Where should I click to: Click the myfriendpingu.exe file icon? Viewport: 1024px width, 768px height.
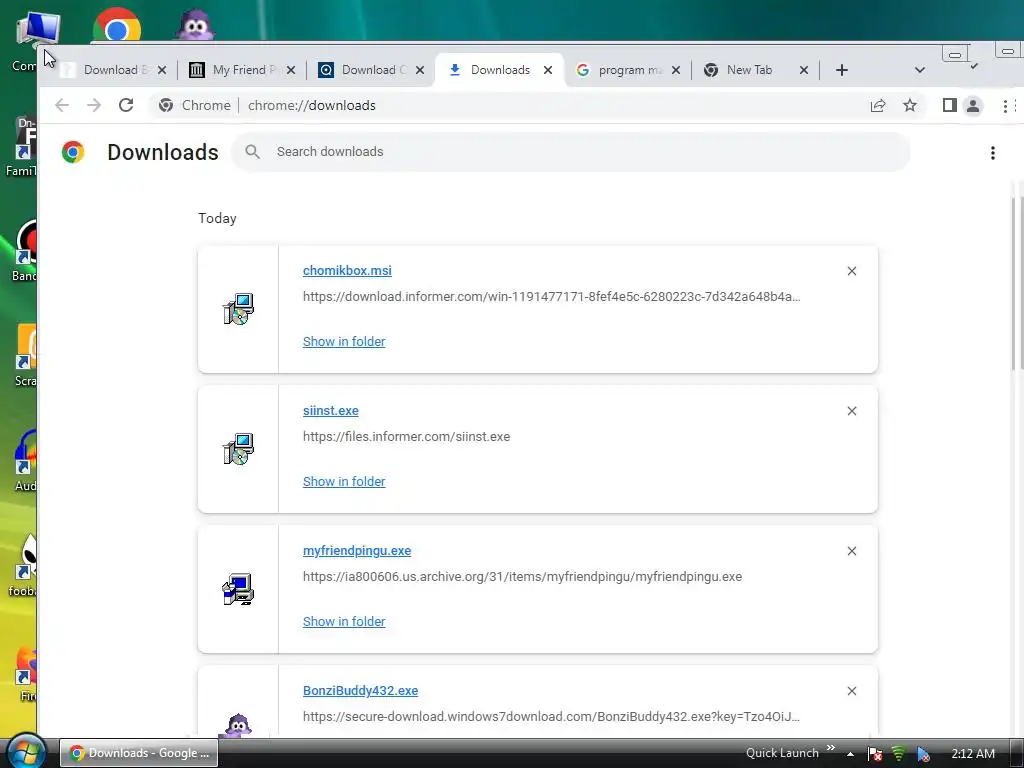(x=238, y=589)
